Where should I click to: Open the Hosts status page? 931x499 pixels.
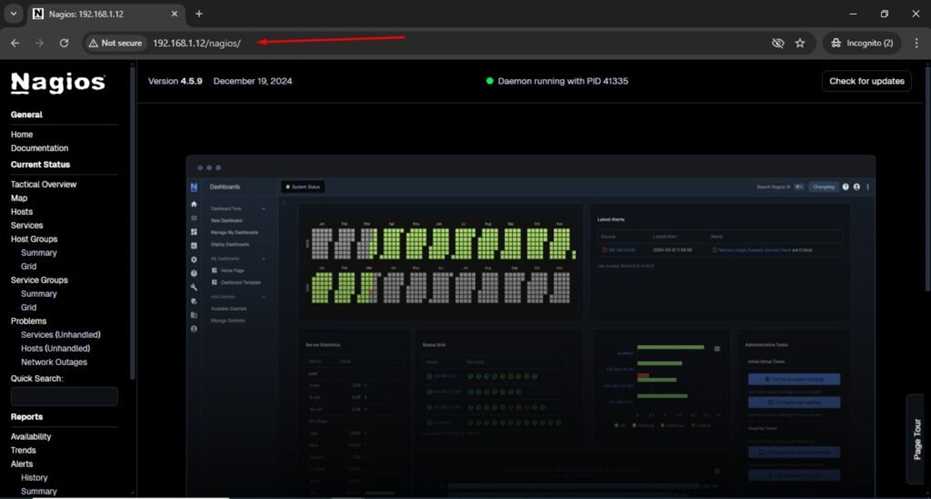click(22, 211)
